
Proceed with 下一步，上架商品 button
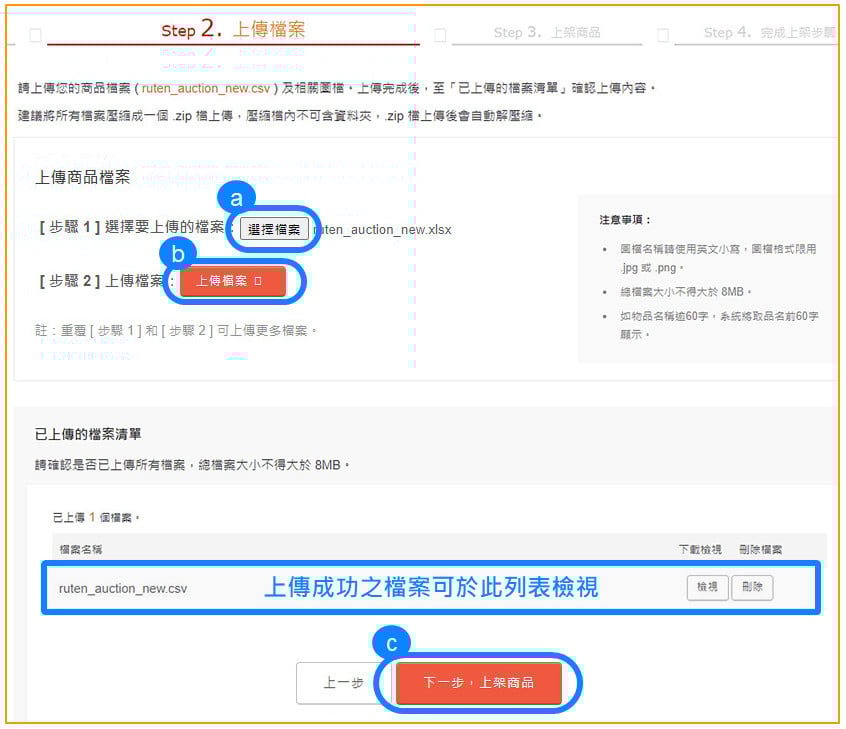tap(478, 683)
